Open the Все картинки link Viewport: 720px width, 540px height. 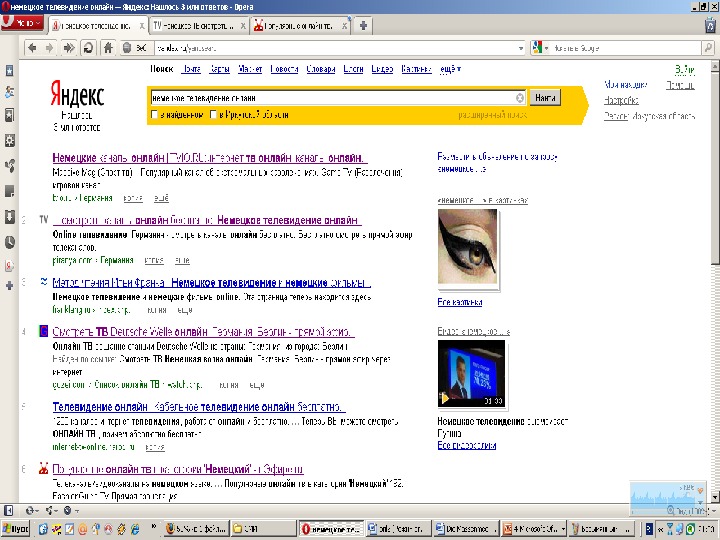click(x=460, y=302)
